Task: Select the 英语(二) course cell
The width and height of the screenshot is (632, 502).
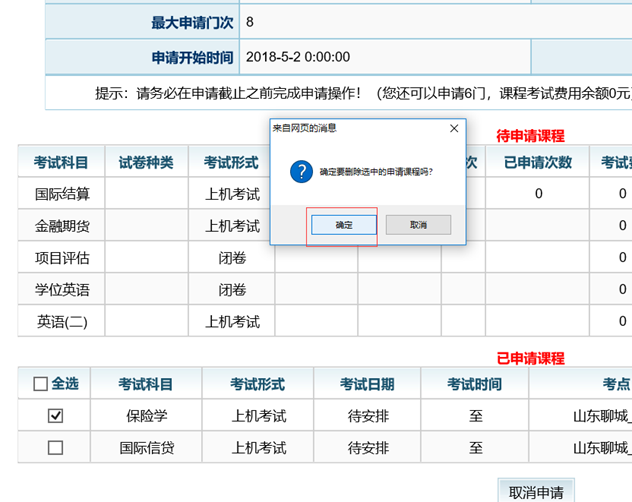Action: click(x=61, y=322)
